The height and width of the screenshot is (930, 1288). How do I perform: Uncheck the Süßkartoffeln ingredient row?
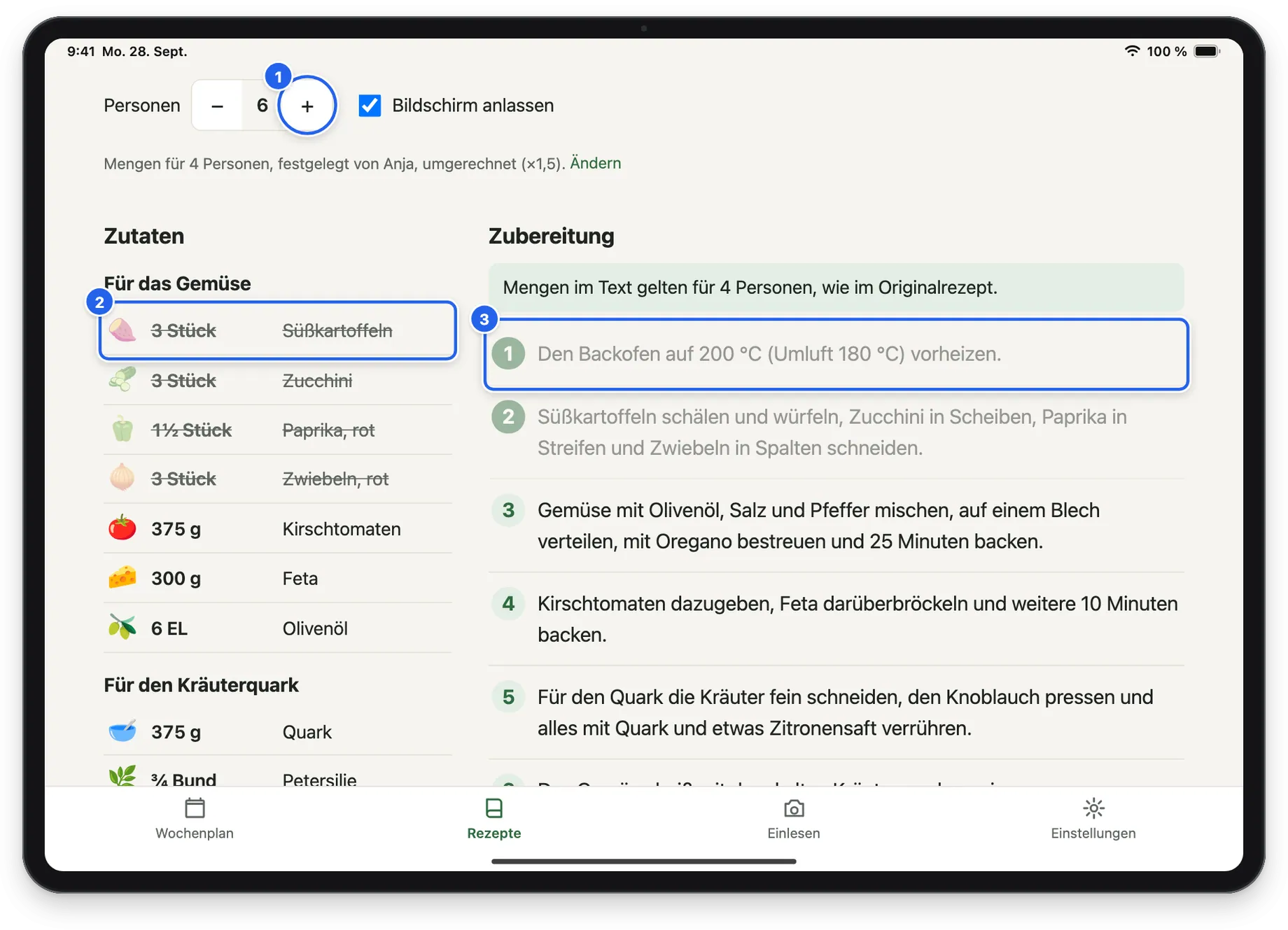click(x=278, y=330)
